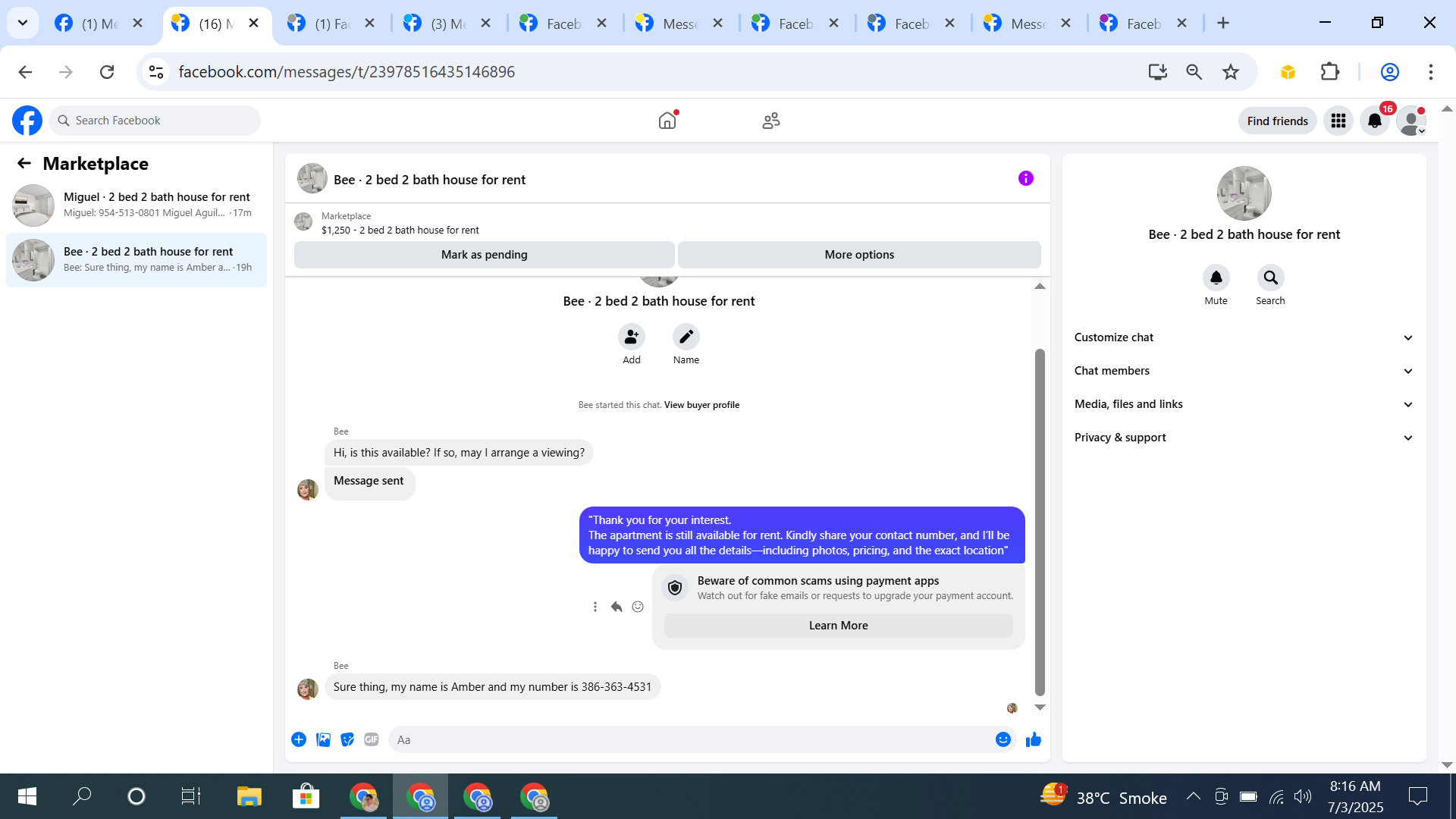
Task: Expand Customize chat section
Action: (1244, 337)
